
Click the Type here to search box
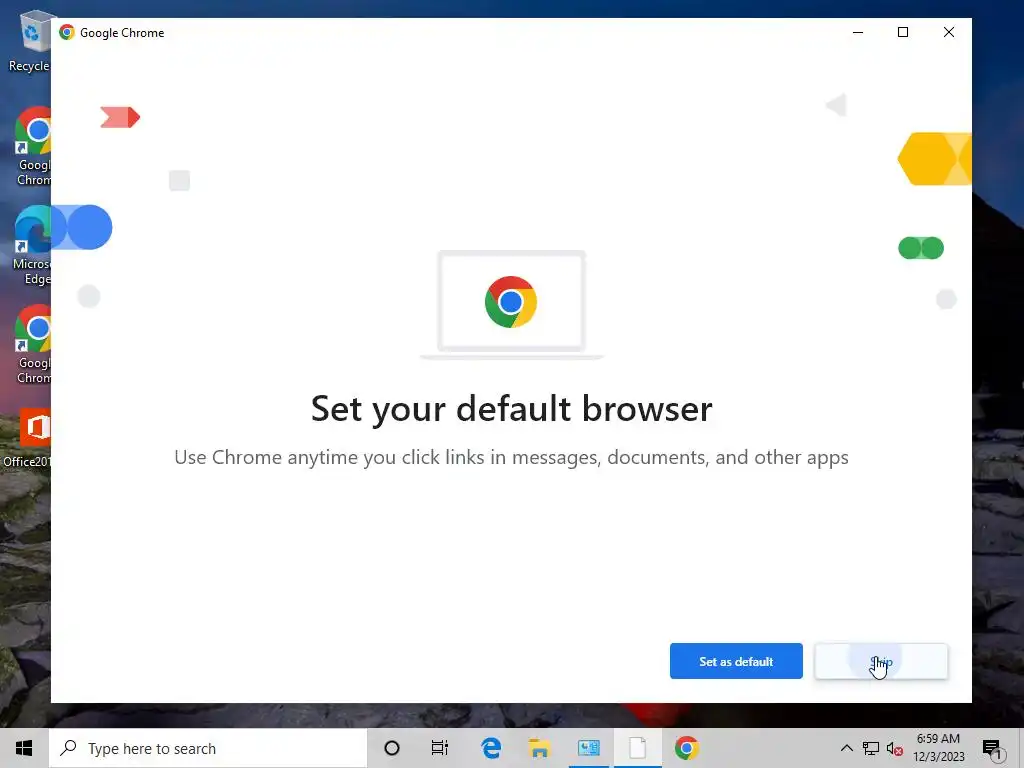point(208,748)
